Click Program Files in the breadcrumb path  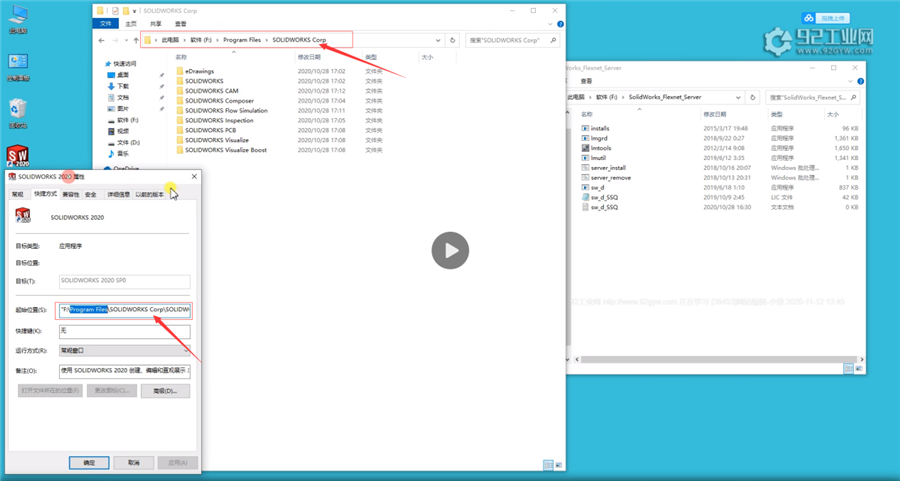click(x=242, y=40)
